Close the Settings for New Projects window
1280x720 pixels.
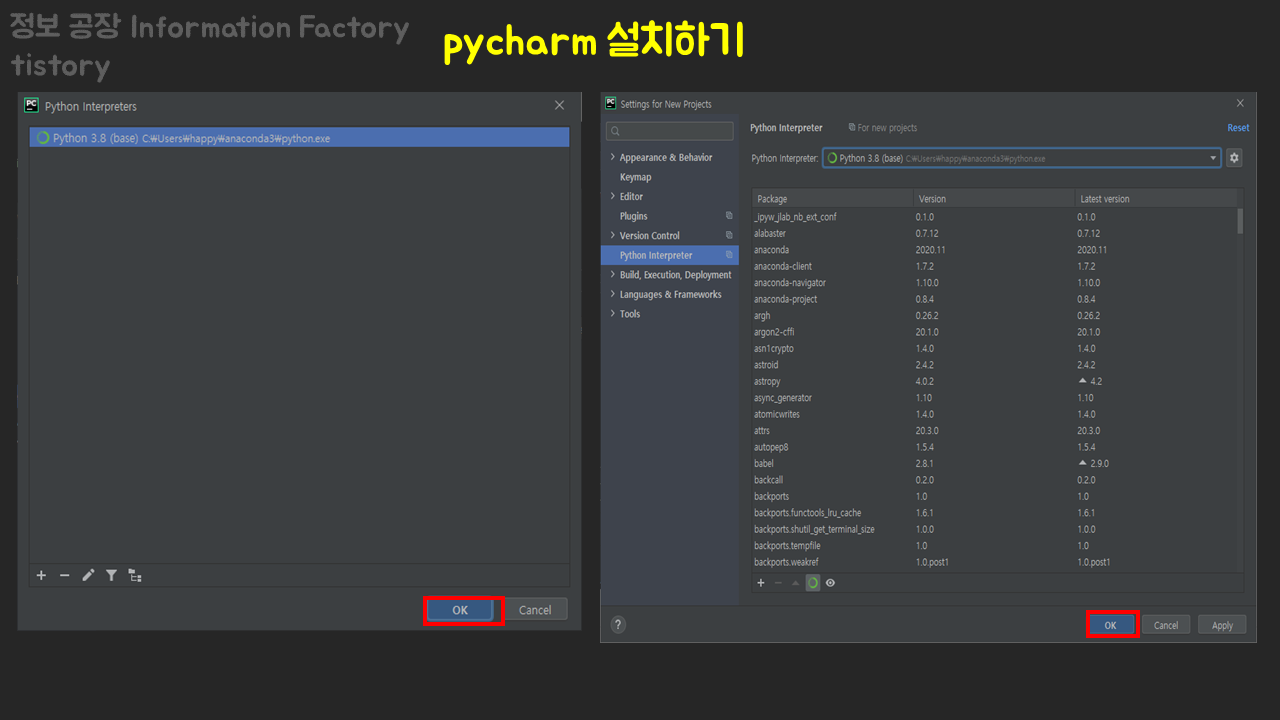click(1240, 104)
